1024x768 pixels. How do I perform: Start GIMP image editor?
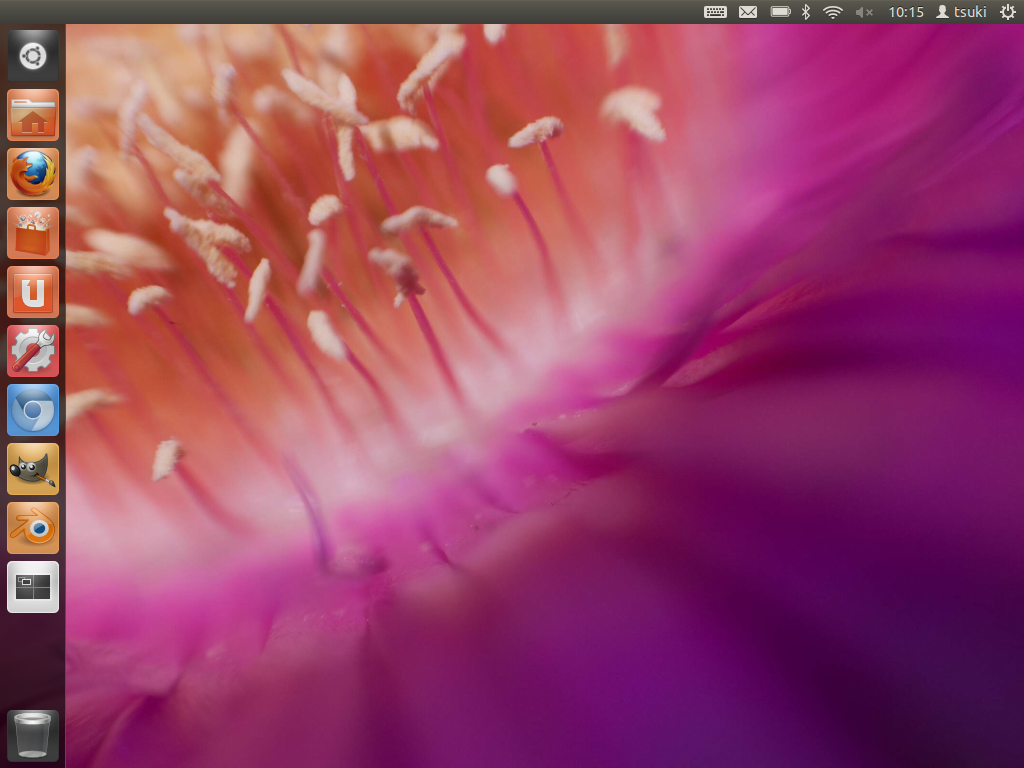pos(33,469)
